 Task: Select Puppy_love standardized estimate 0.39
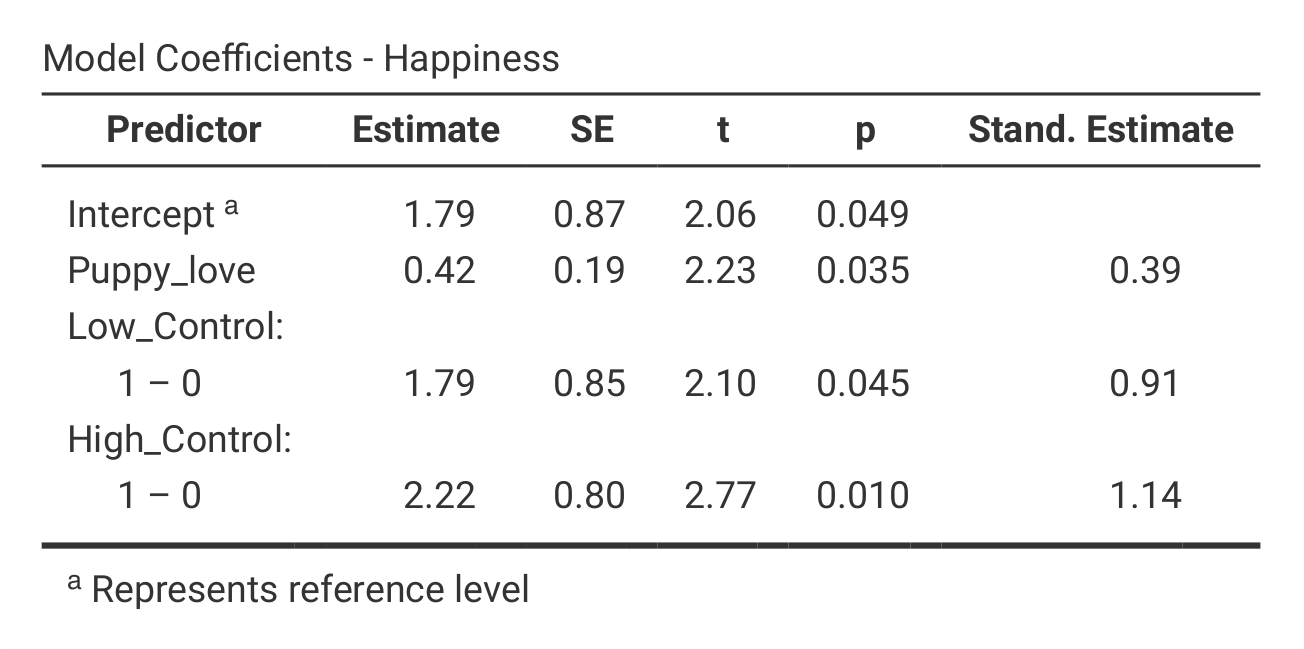[1145, 271]
